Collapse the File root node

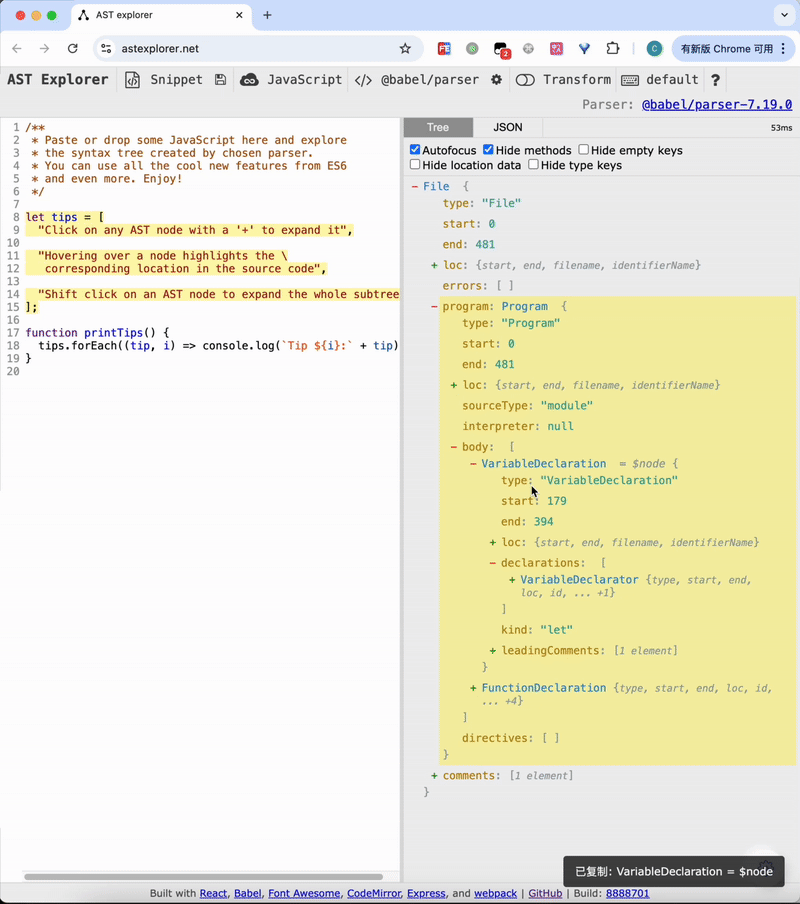415,186
